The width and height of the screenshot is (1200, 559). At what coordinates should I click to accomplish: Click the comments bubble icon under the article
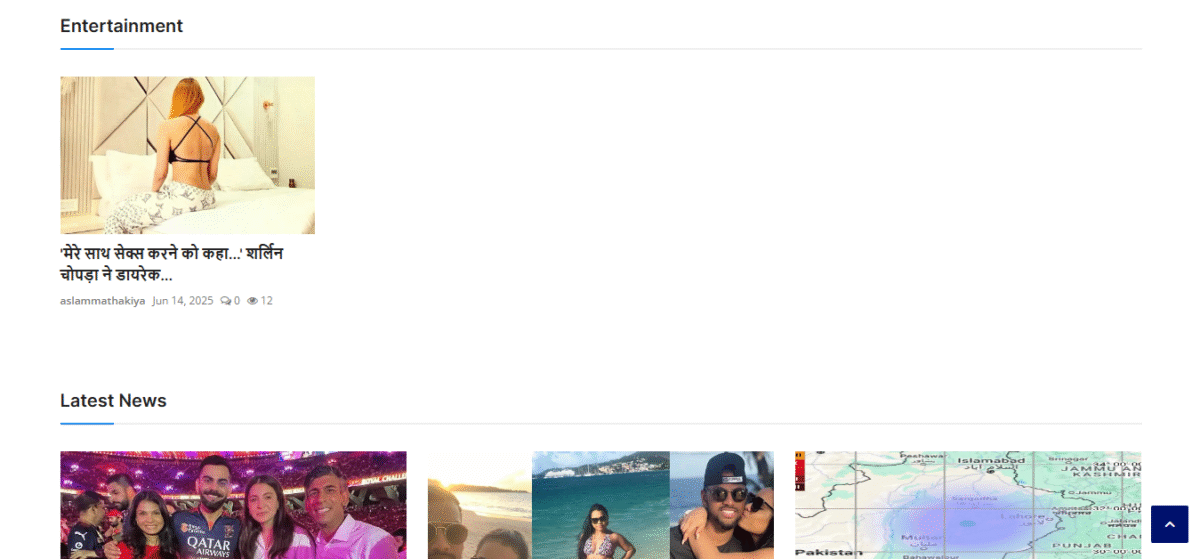tap(225, 301)
